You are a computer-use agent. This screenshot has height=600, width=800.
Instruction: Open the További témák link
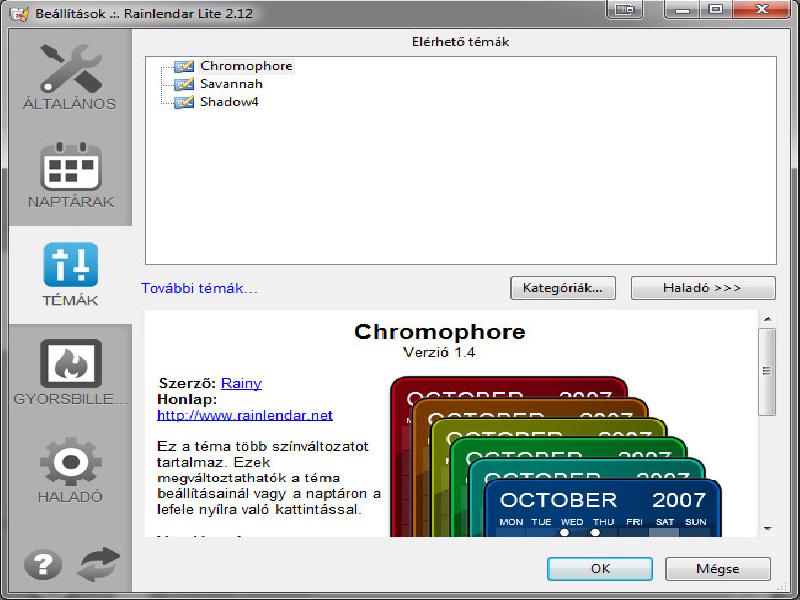point(199,288)
